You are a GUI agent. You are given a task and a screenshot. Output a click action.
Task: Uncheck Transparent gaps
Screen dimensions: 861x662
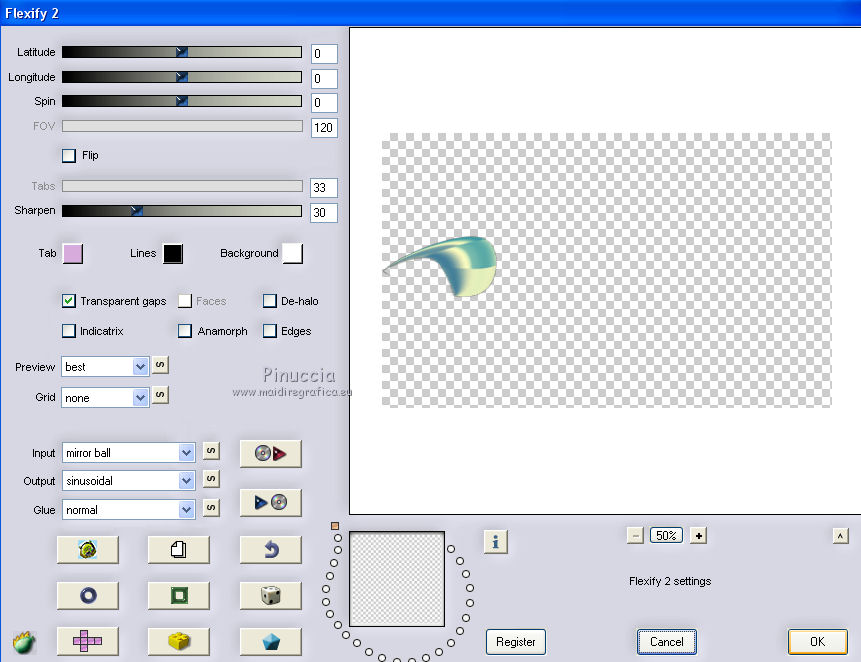point(69,301)
